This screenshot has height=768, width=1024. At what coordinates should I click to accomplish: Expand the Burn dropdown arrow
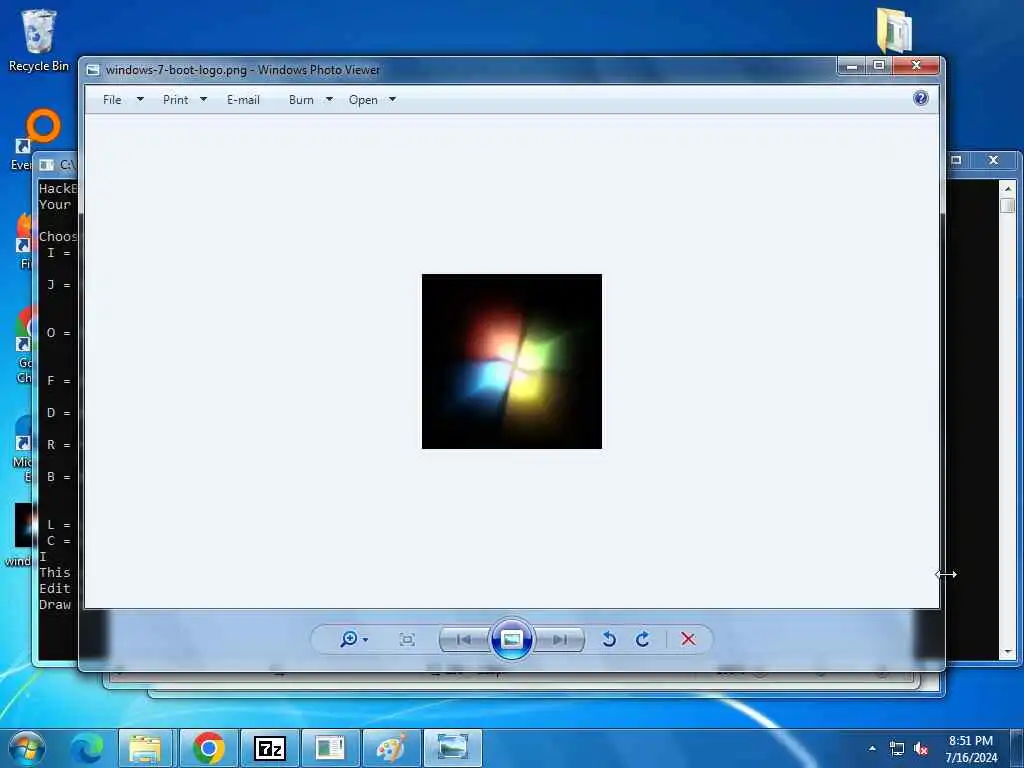coord(329,99)
